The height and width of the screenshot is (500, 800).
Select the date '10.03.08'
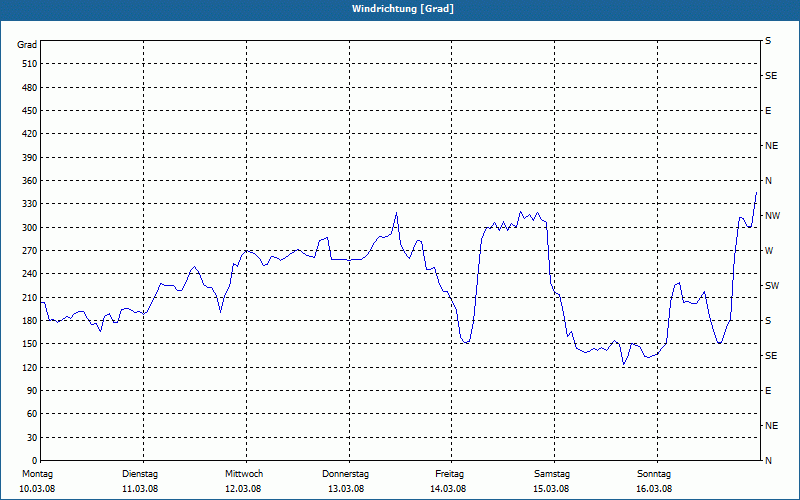[37, 489]
